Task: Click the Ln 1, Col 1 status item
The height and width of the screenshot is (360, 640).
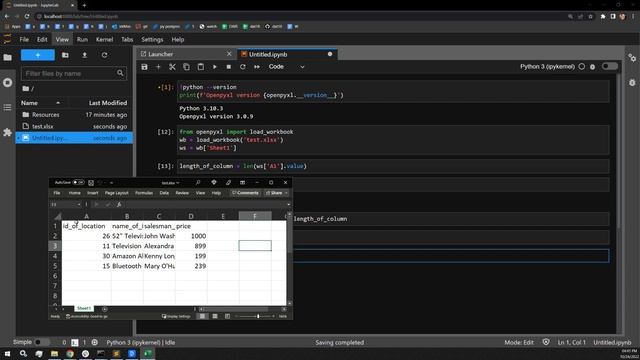Action: (x=571, y=342)
